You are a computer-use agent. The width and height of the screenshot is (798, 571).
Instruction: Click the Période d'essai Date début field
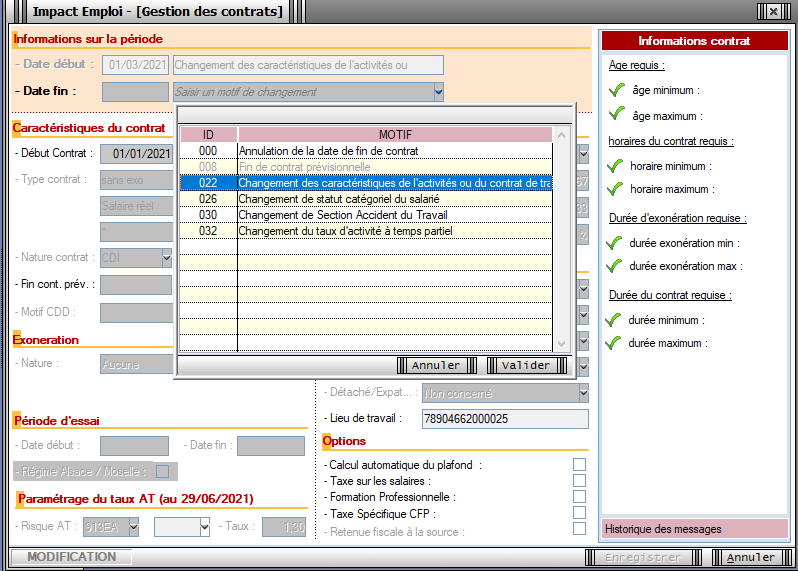click(x=134, y=446)
